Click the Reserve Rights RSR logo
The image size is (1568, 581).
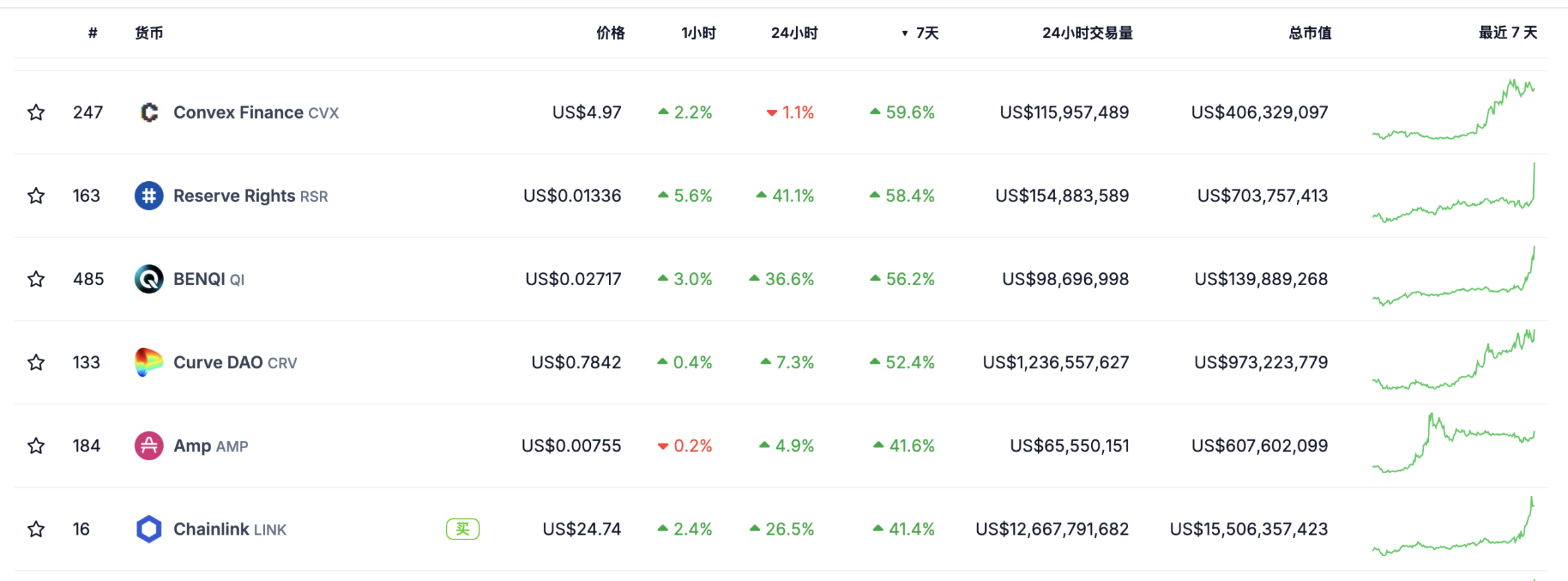tap(149, 195)
